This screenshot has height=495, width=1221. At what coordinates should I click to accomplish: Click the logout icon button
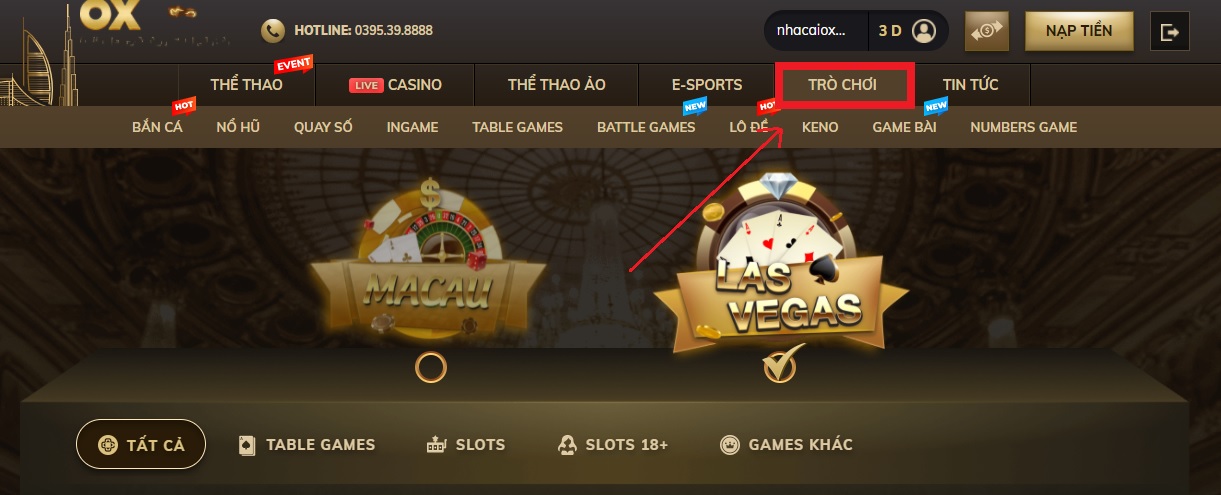1169,31
